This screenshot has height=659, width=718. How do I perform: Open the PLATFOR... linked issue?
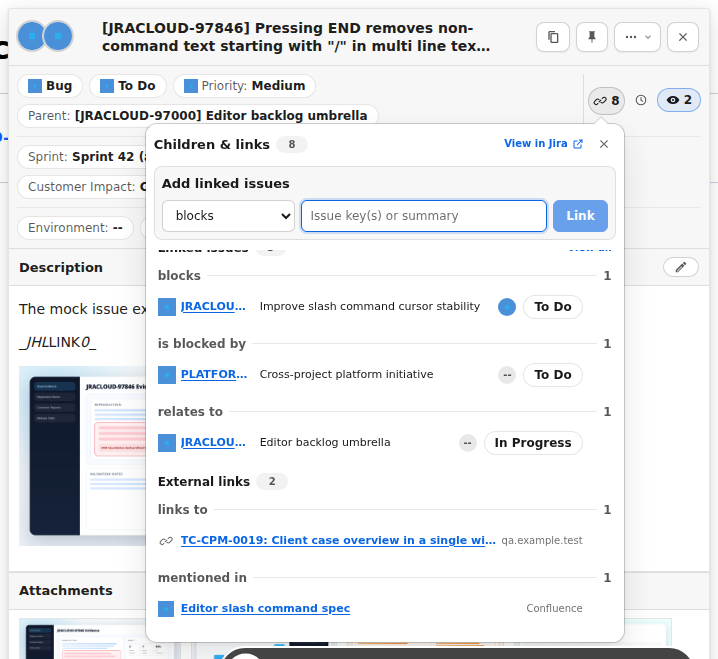[x=214, y=374]
